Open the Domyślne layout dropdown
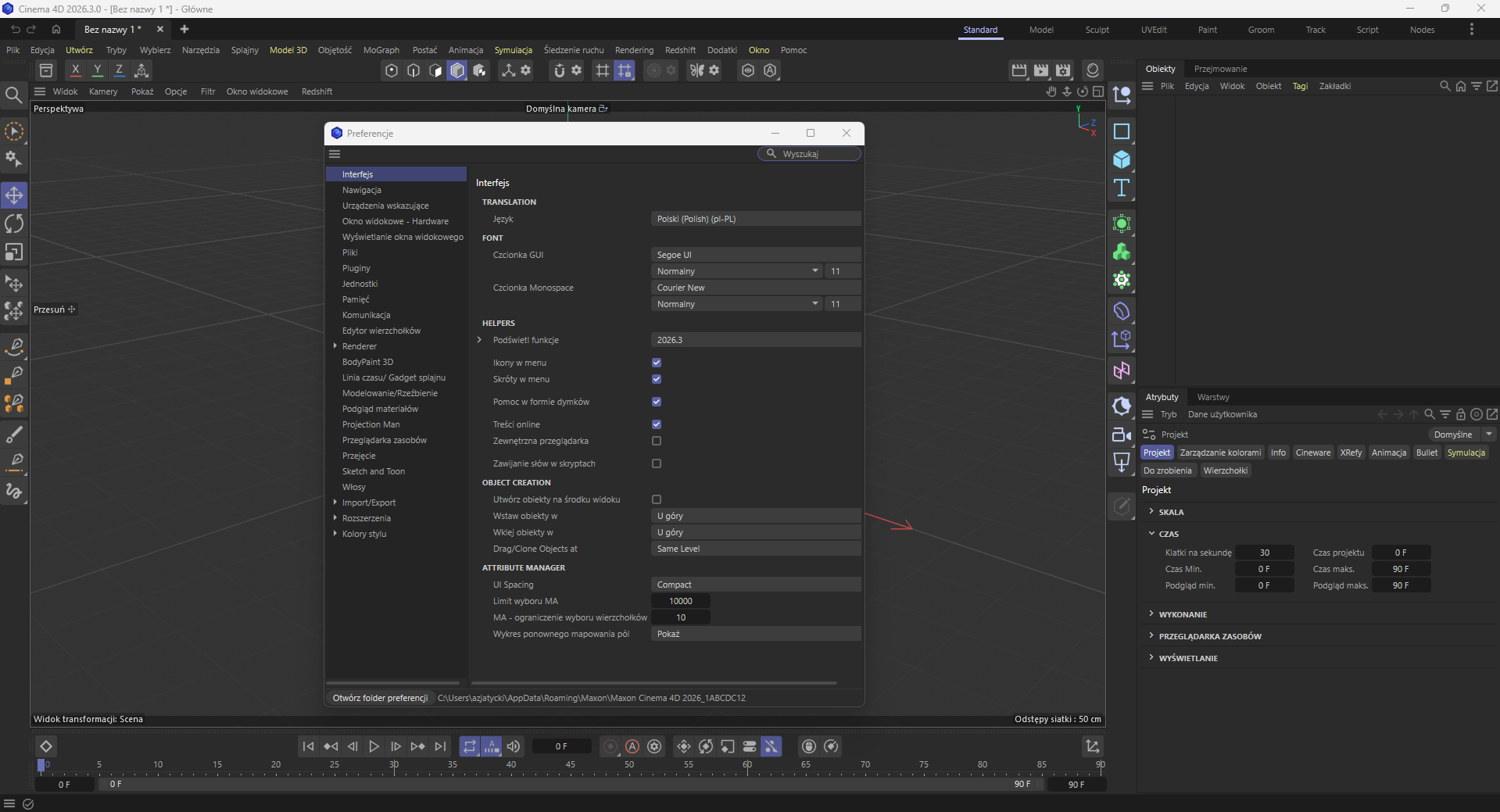1500x812 pixels. (x=1462, y=435)
